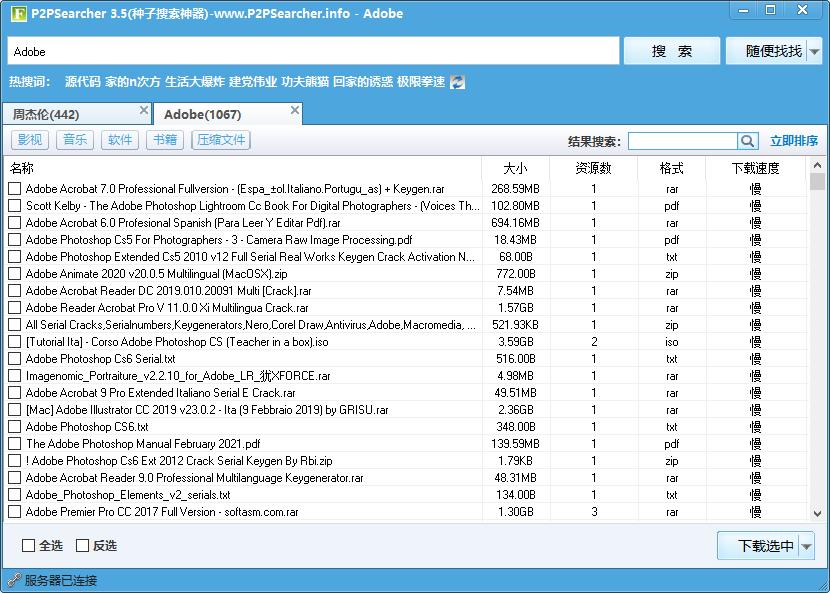Filter results by 书籍
The height and width of the screenshot is (593, 830).
coord(165,140)
